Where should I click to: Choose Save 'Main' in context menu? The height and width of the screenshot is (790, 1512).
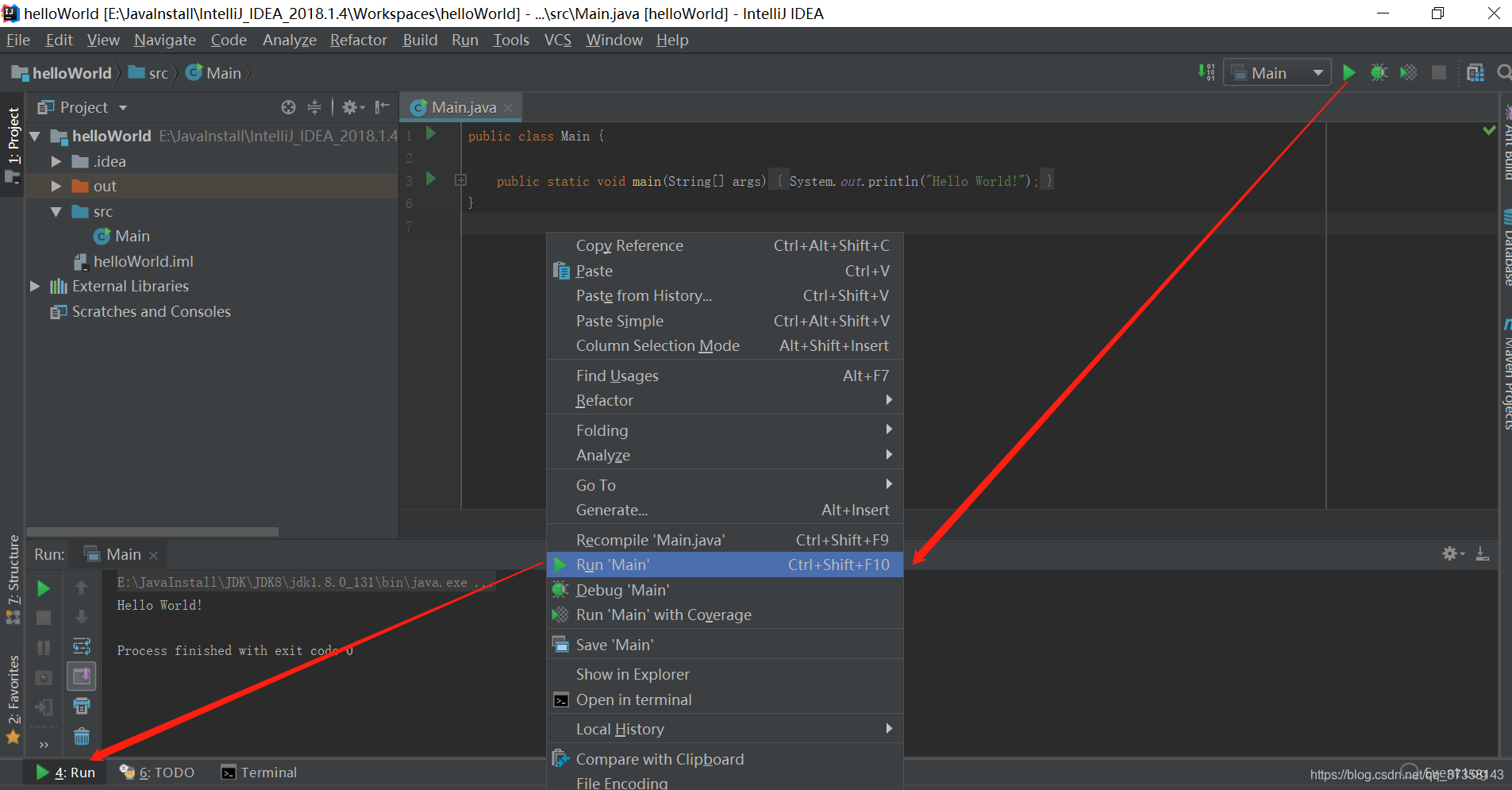(x=725, y=645)
